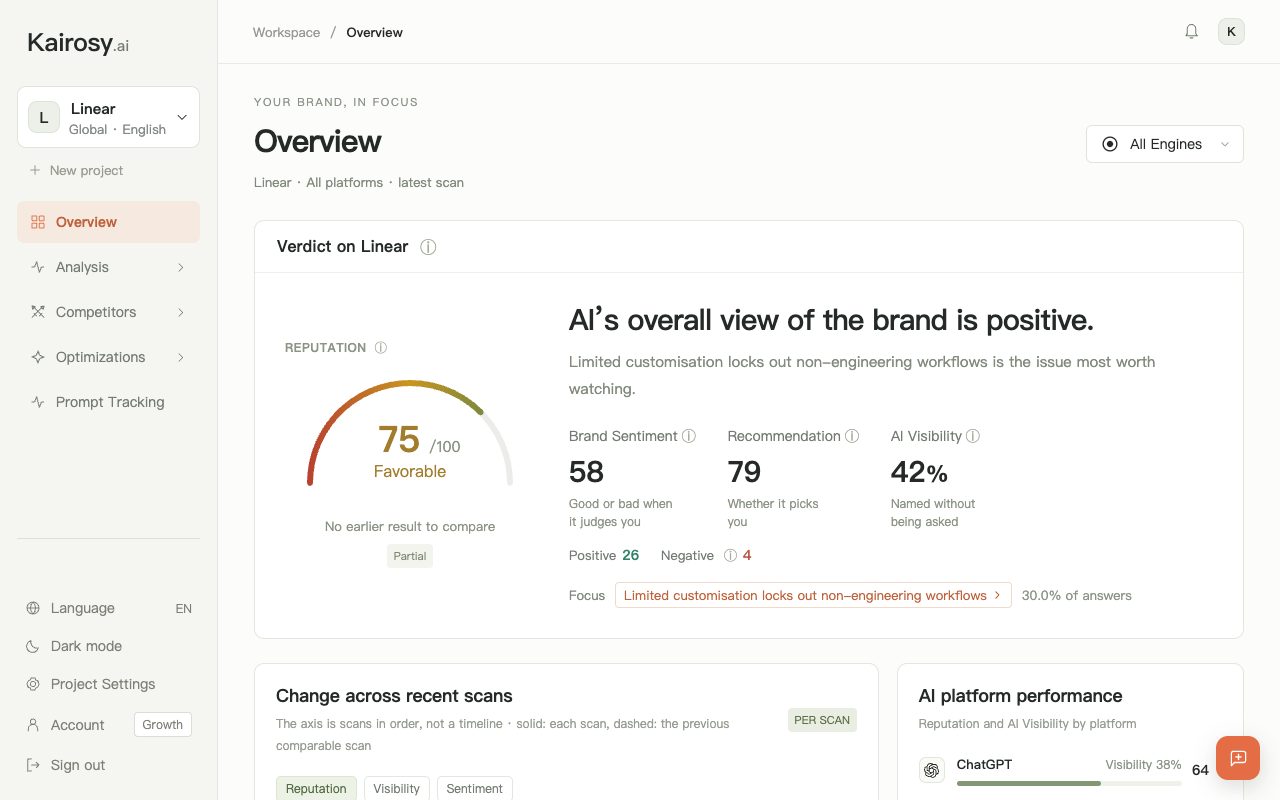Click the info icon beside Negative count

[730, 556]
